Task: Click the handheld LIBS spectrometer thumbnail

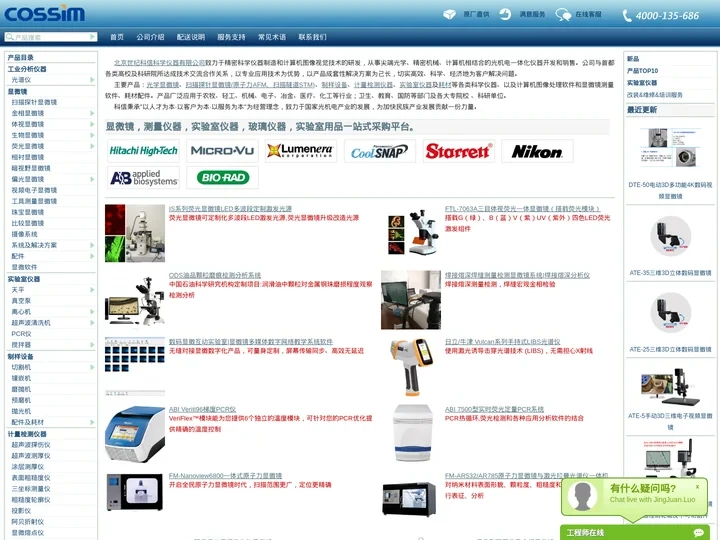Action: (411, 367)
